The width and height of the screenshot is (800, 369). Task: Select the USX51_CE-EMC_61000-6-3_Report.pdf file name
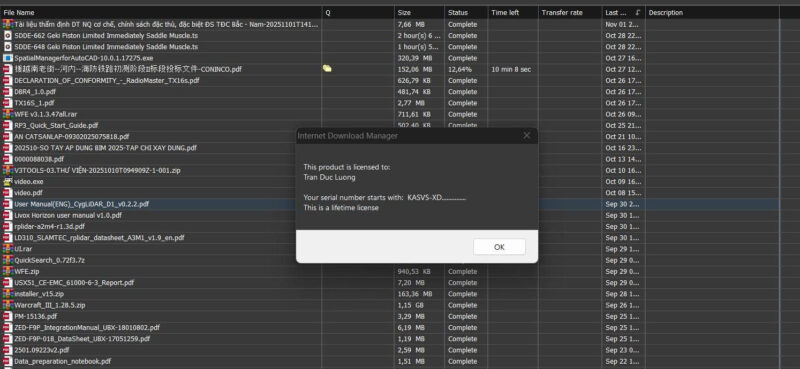[x=74, y=283]
